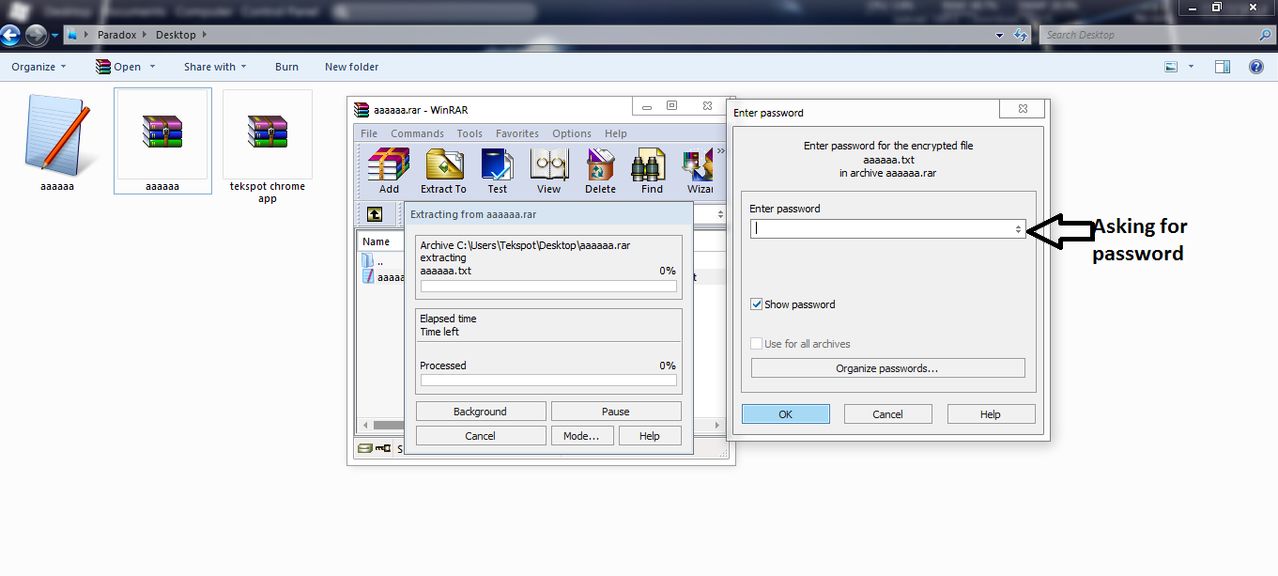Select the aaaaaa text file on Desktop
Image resolution: width=1278 pixels, height=576 pixels.
point(57,141)
